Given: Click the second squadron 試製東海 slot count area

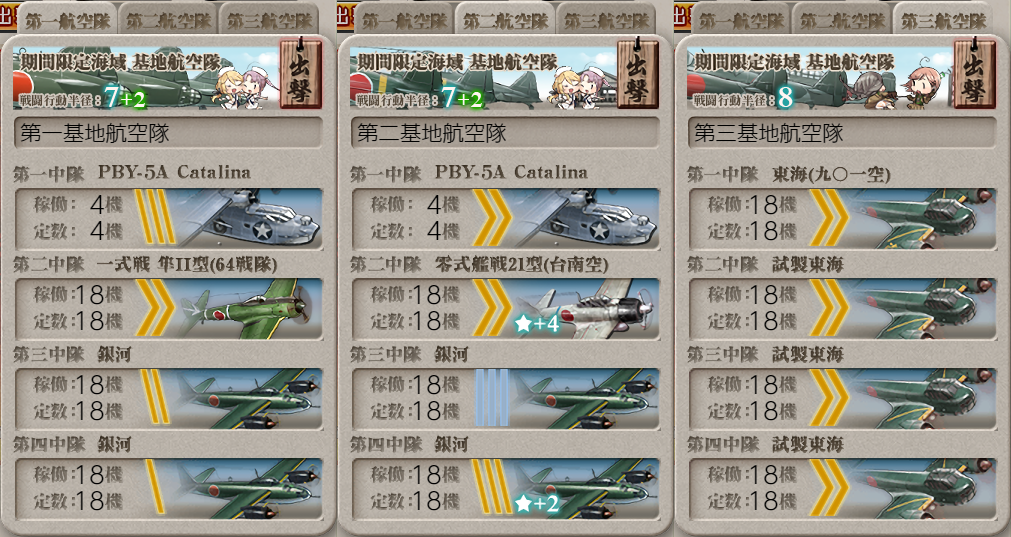Looking at the screenshot, I should 751,308.
